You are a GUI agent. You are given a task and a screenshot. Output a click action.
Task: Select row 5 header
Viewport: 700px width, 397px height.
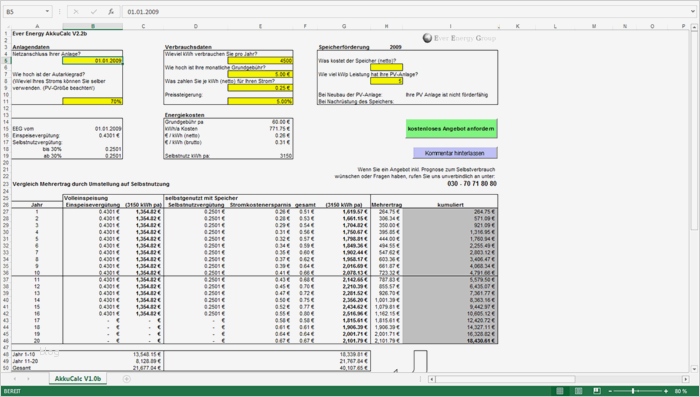coord(6,61)
